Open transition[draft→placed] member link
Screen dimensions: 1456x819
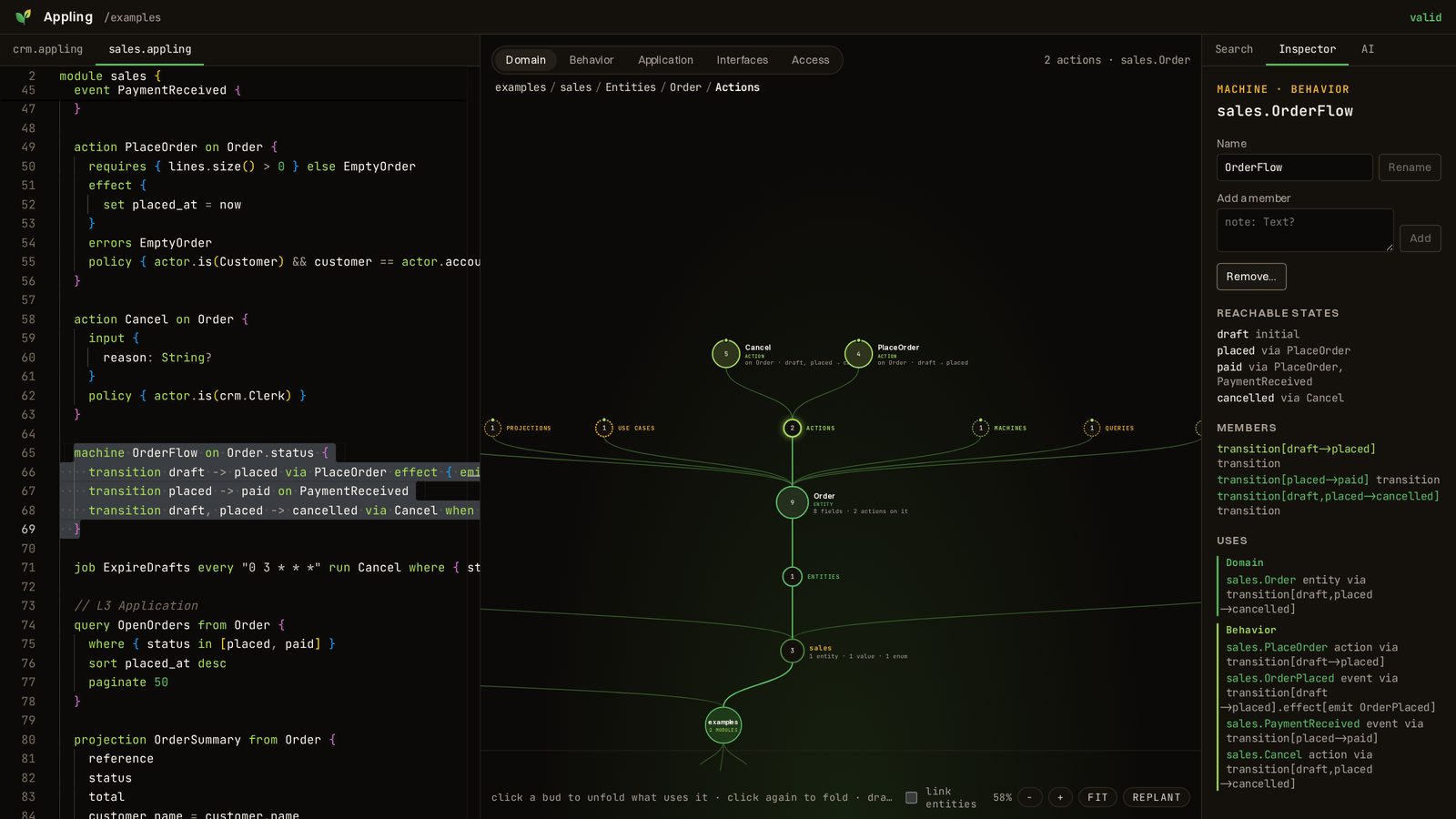click(x=1296, y=449)
